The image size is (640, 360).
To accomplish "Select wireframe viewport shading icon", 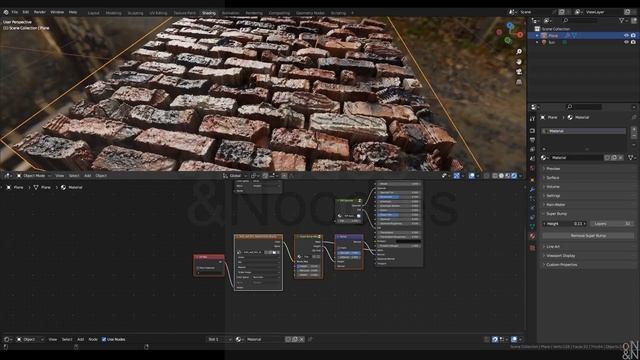I will pyautogui.click(x=495, y=176).
